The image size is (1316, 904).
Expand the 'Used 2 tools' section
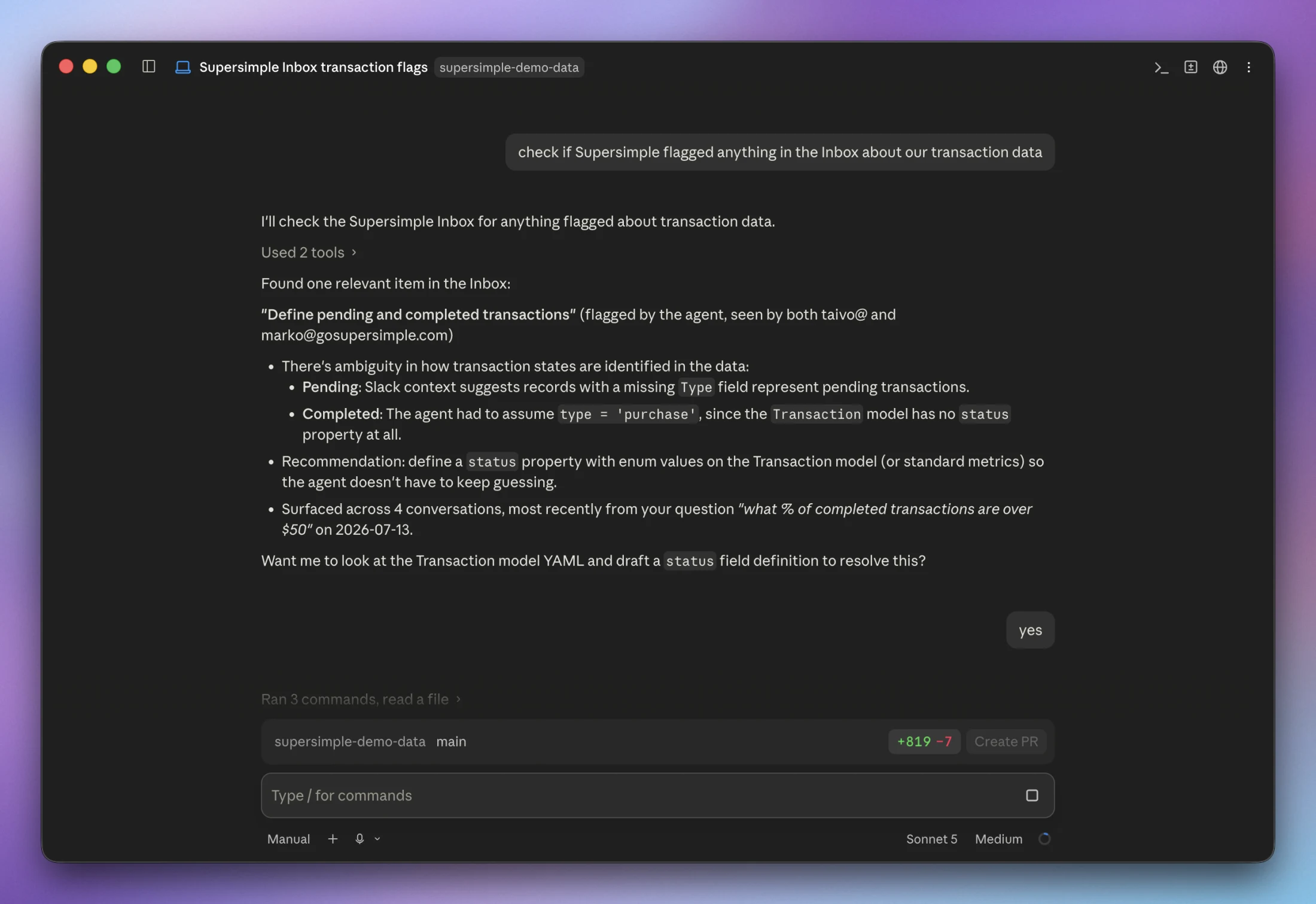click(x=309, y=252)
